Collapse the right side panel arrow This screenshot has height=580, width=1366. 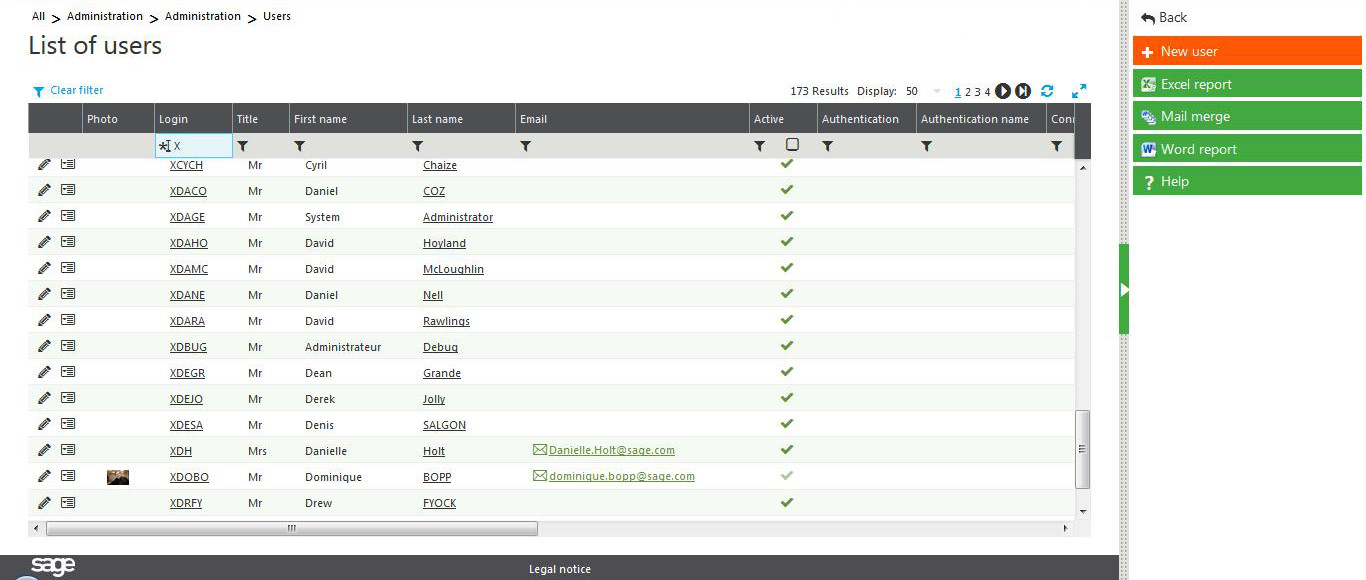1124,289
